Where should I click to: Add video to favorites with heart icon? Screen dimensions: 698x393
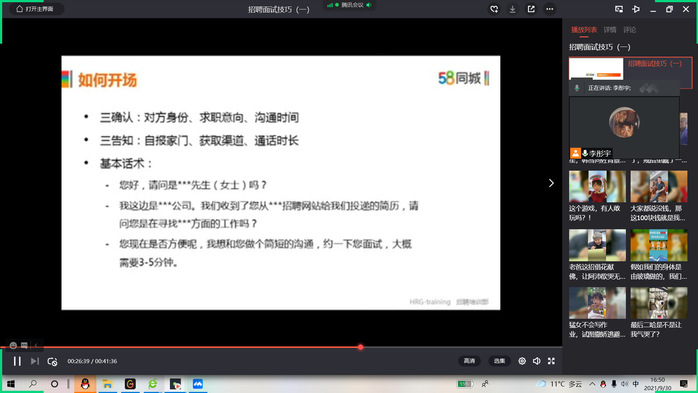494,9
